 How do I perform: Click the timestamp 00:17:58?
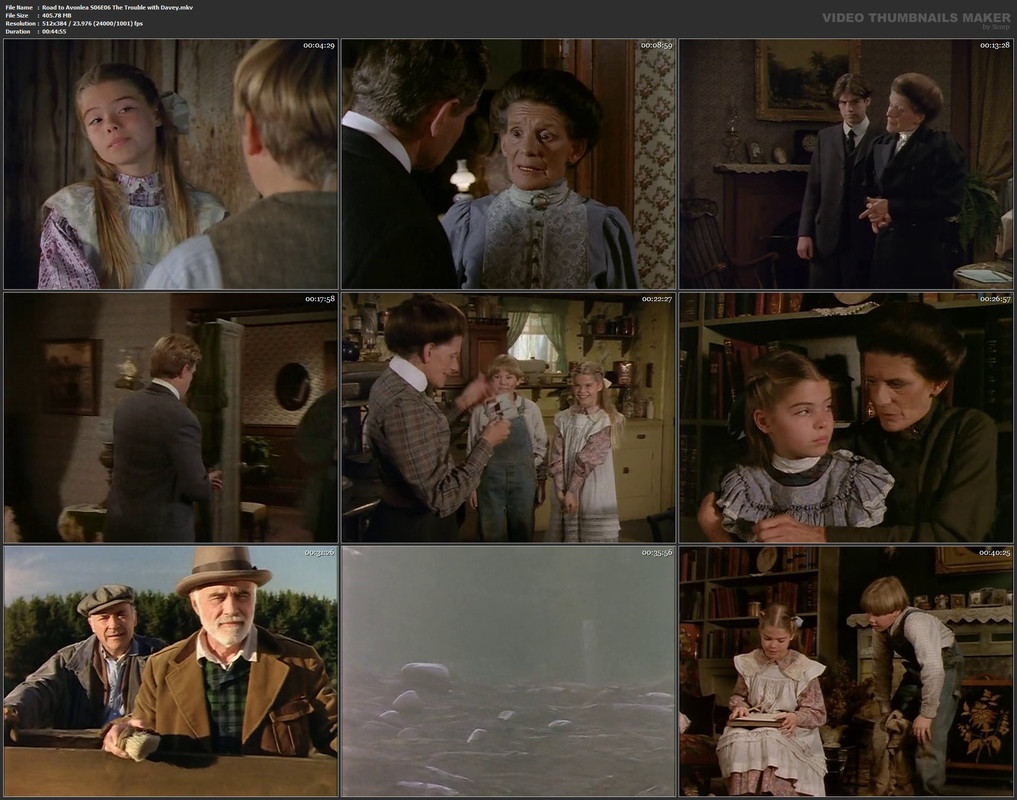319,299
